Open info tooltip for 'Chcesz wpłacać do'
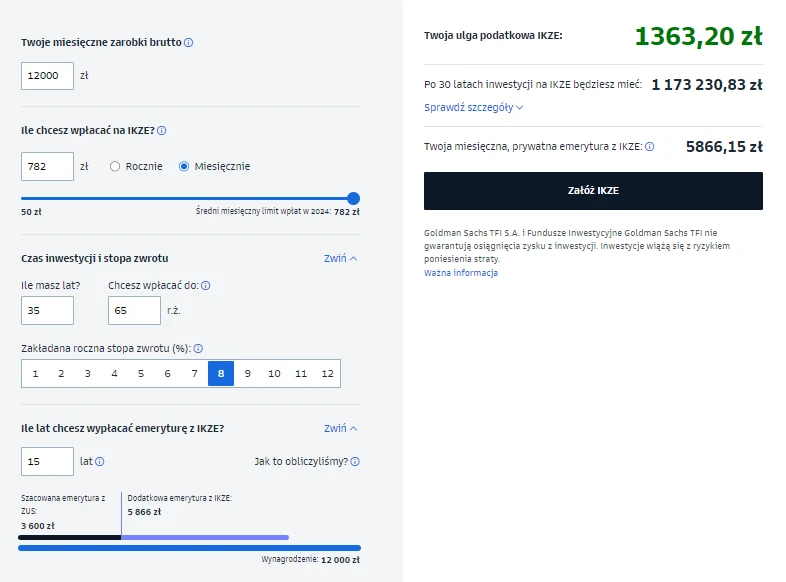Screen dimensions: 786x582 pyautogui.click(x=206, y=285)
